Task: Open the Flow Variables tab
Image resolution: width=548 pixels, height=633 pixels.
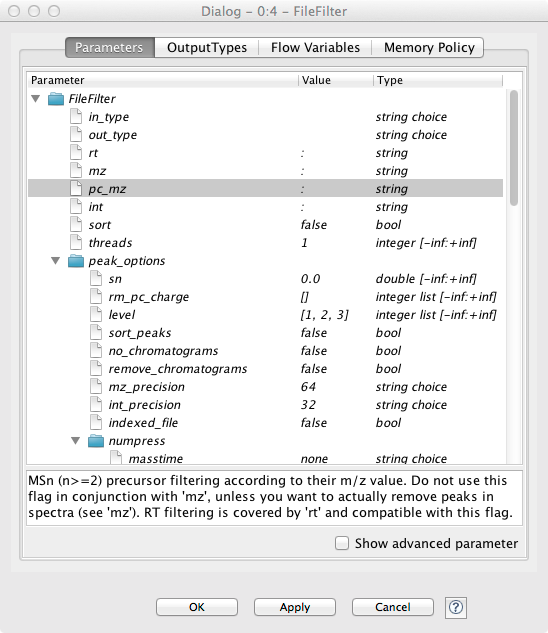Action: point(315,48)
